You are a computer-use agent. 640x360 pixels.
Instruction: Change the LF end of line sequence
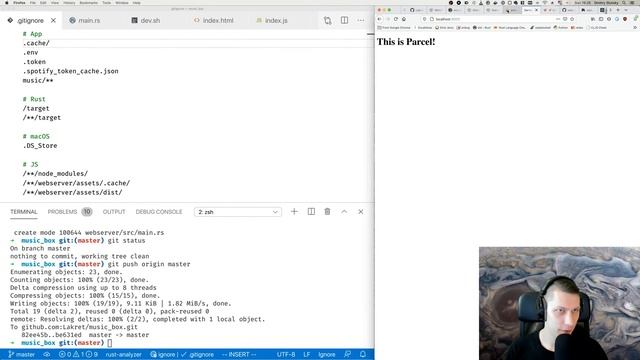pyautogui.click(x=307, y=354)
